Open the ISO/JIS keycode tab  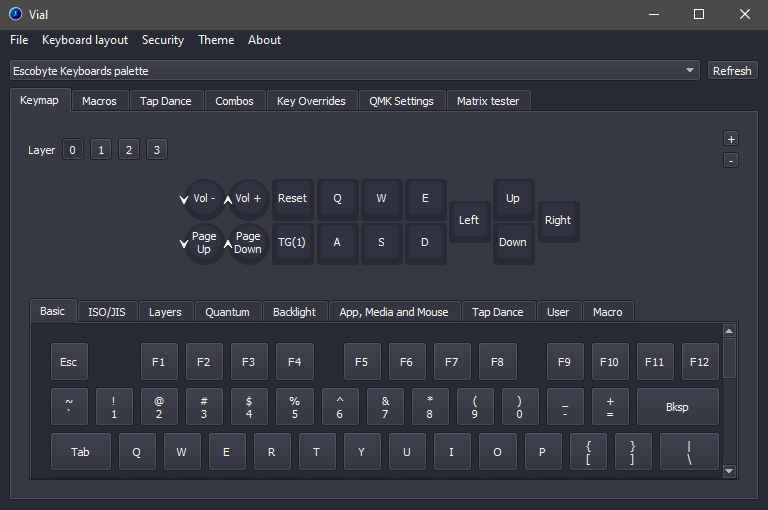tap(107, 312)
